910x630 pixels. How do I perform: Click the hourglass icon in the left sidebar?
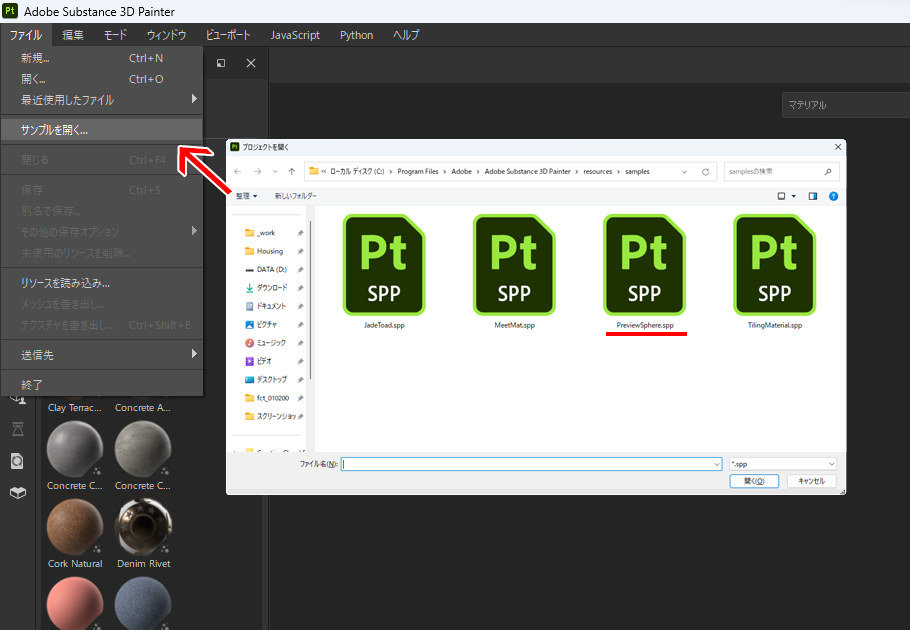pos(18,429)
